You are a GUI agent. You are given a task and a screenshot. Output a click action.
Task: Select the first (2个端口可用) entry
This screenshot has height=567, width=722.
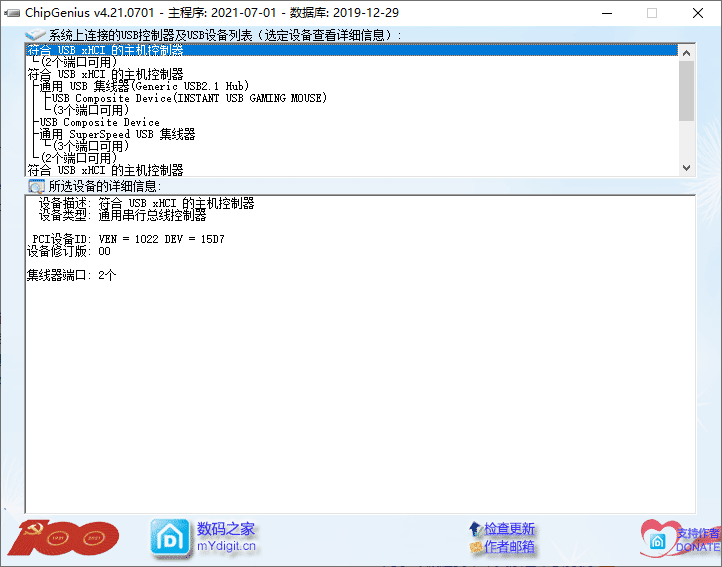(x=78, y=62)
